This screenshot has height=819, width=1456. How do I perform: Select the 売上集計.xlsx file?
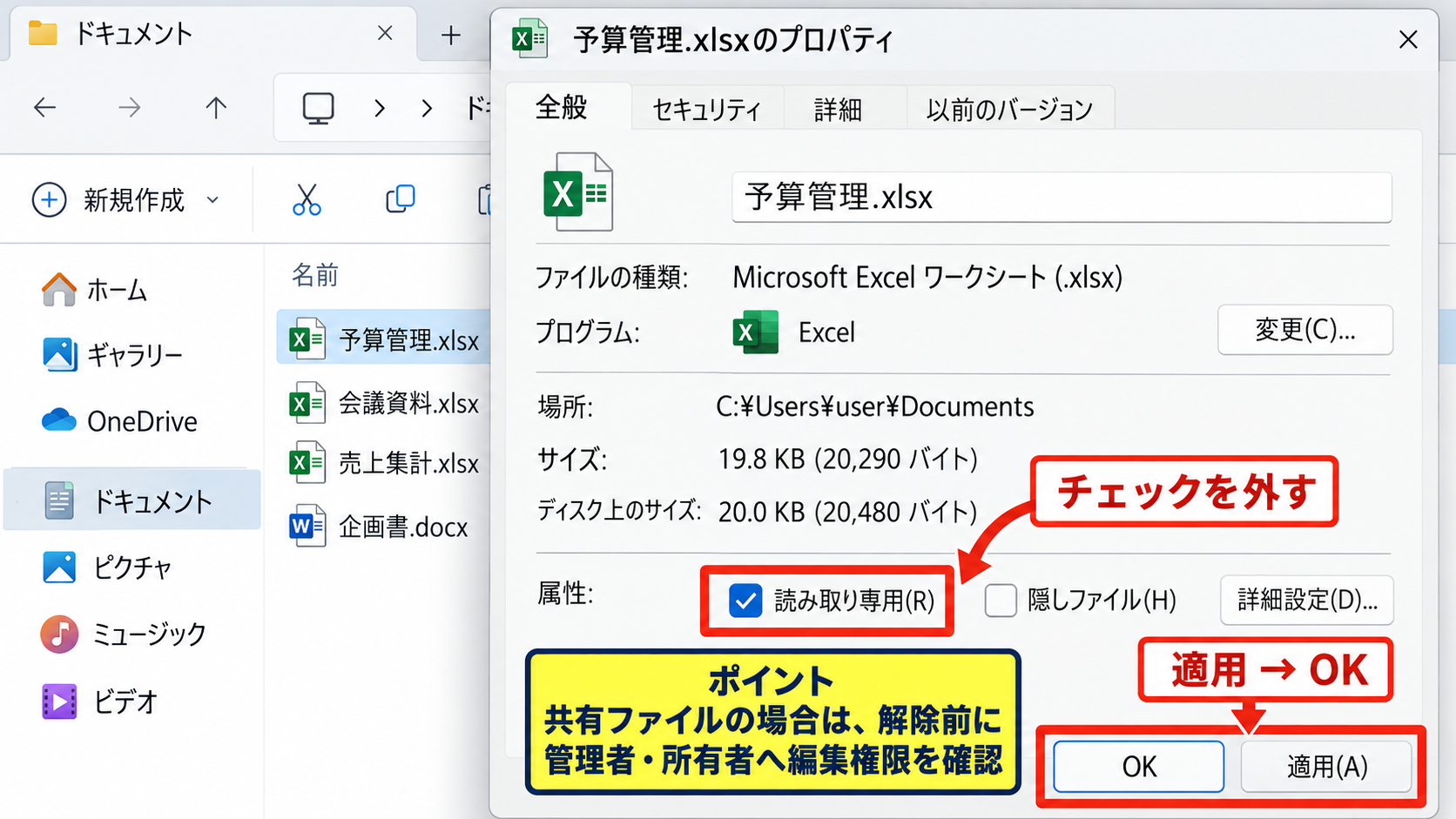(384, 462)
